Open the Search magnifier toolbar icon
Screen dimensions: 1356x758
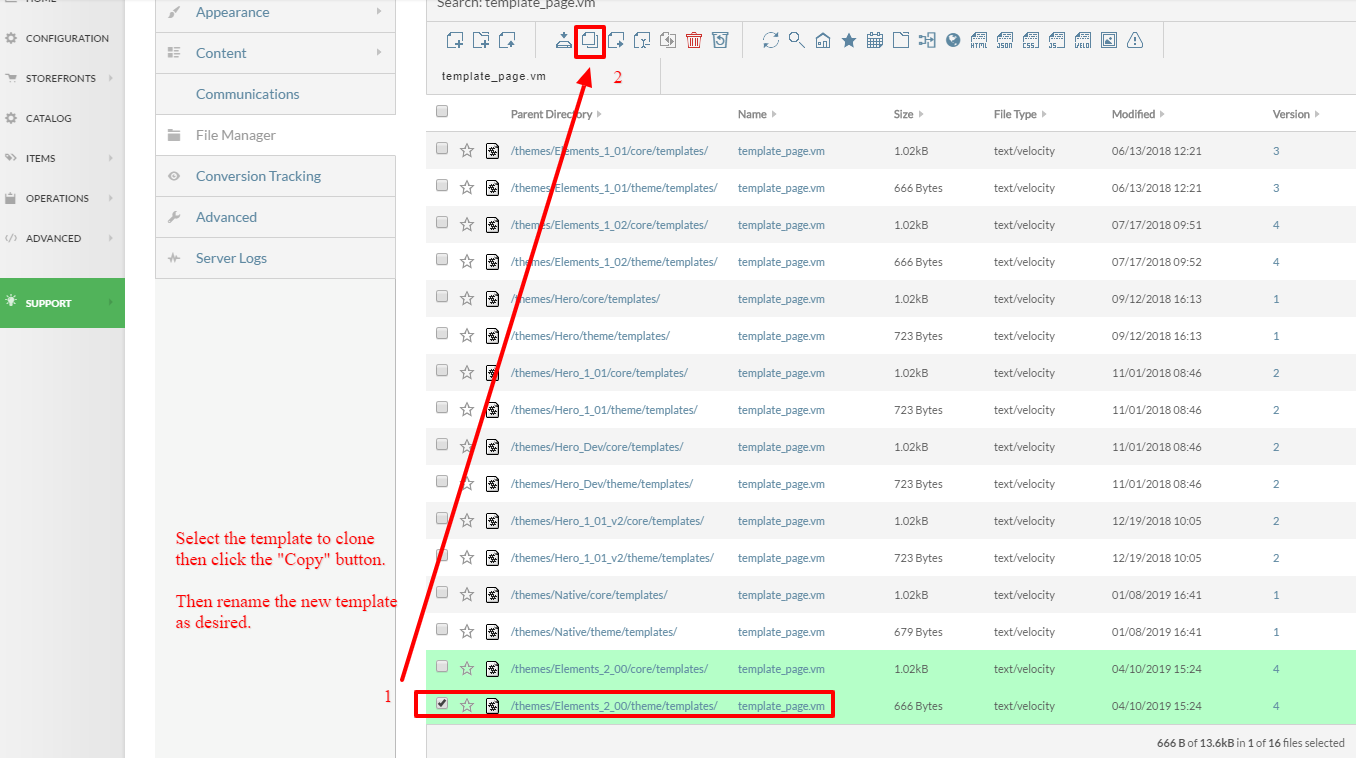coord(796,40)
